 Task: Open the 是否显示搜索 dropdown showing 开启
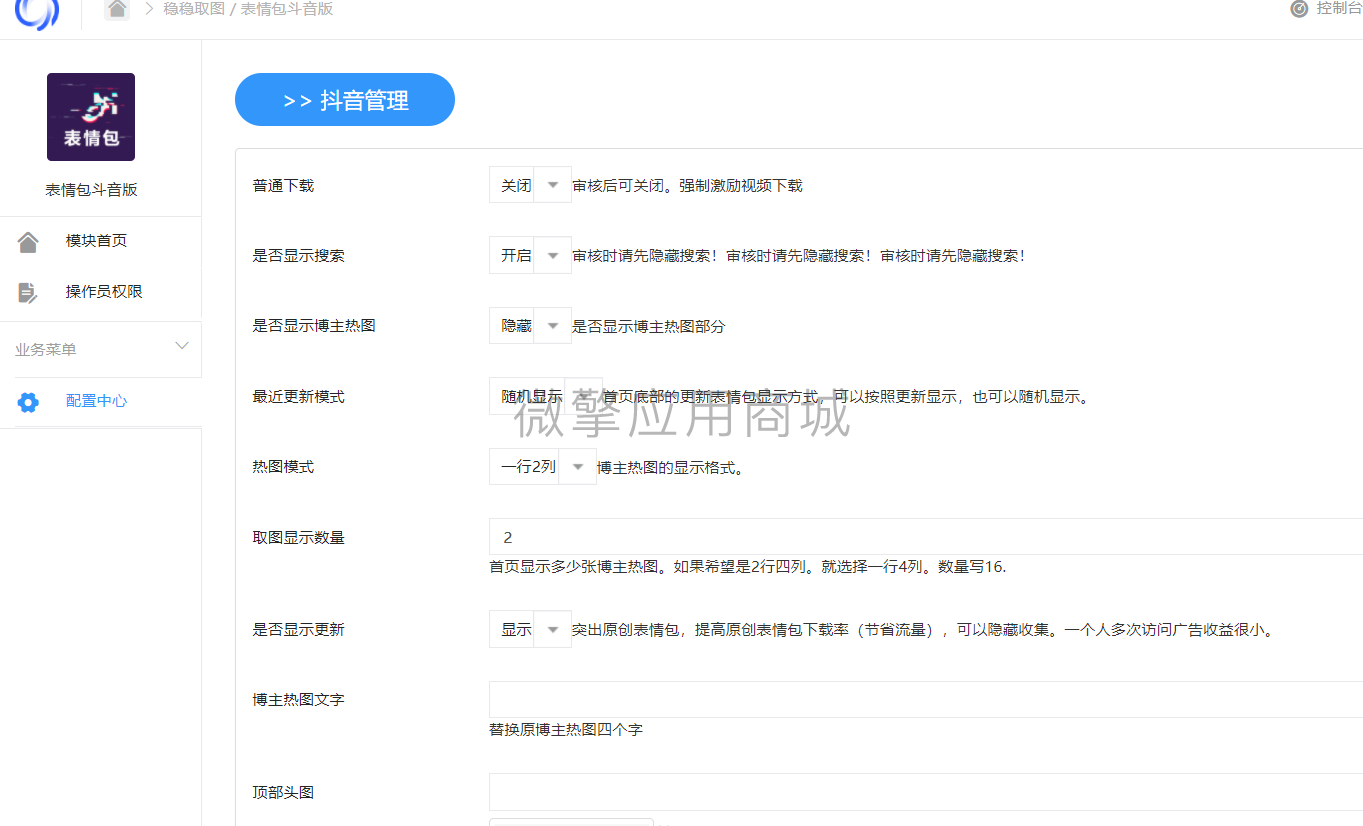[530, 255]
